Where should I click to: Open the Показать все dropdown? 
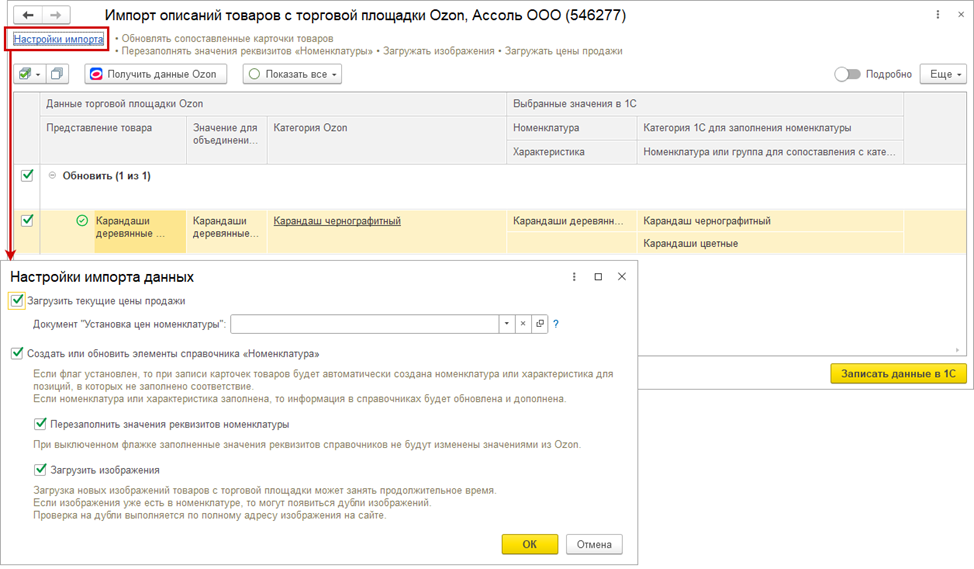click(x=292, y=74)
